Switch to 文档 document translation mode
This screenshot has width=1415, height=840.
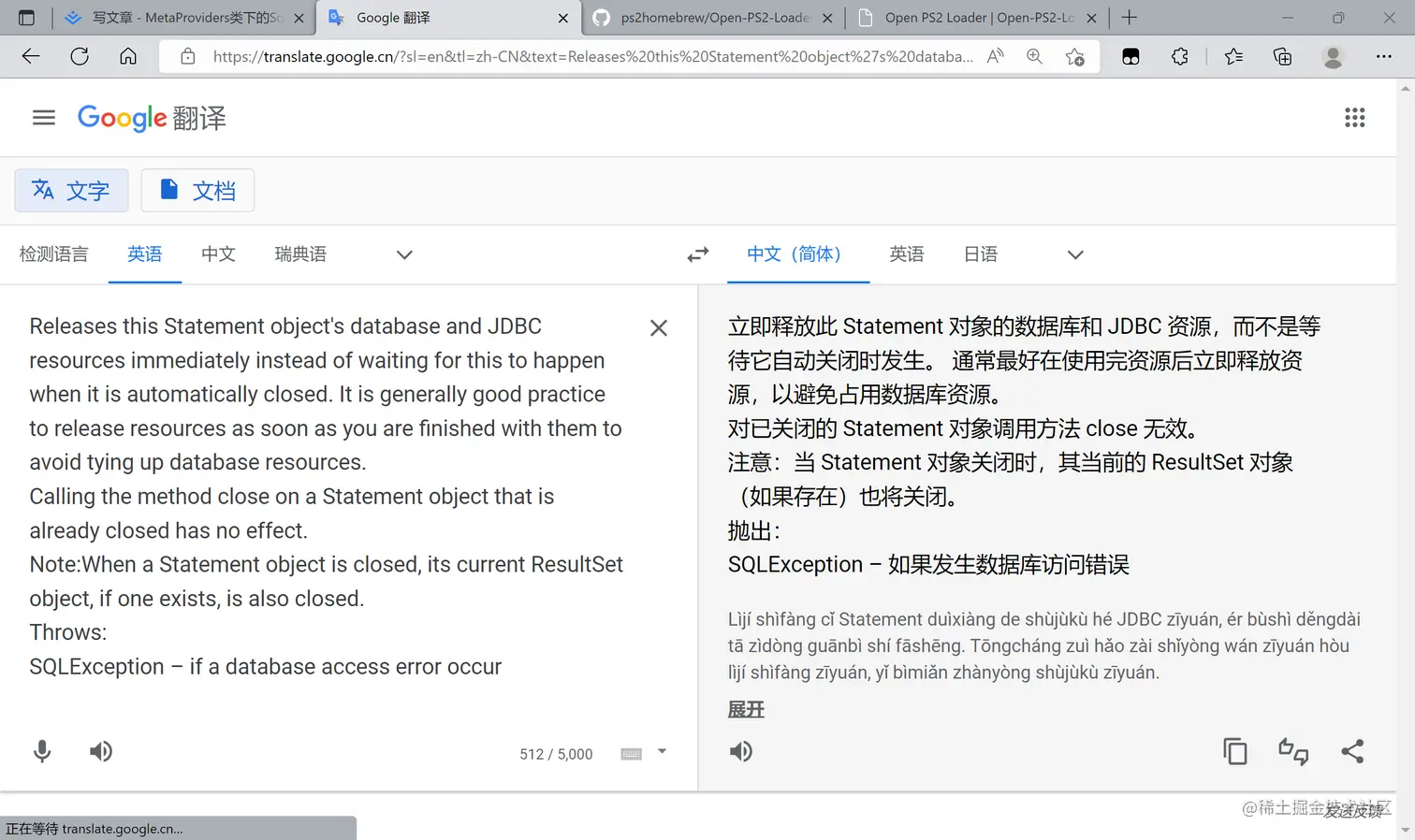197,191
